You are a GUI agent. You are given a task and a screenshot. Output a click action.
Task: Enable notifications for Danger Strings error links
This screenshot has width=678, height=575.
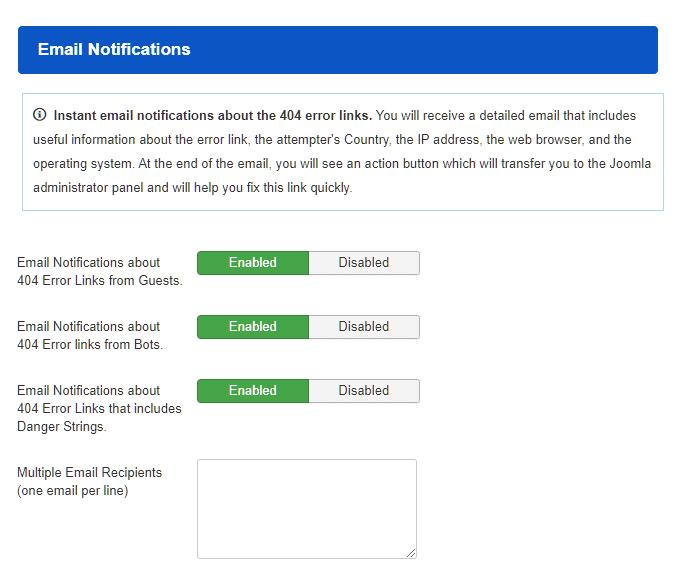pyautogui.click(x=253, y=391)
